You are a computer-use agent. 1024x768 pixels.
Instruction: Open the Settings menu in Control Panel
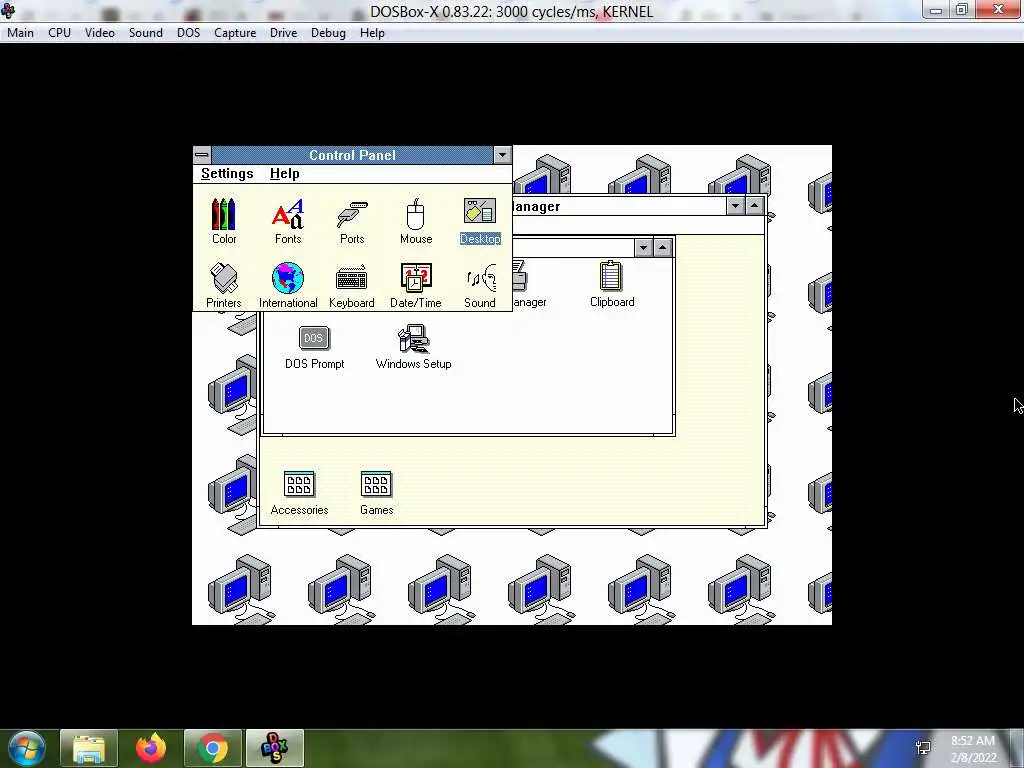click(227, 174)
